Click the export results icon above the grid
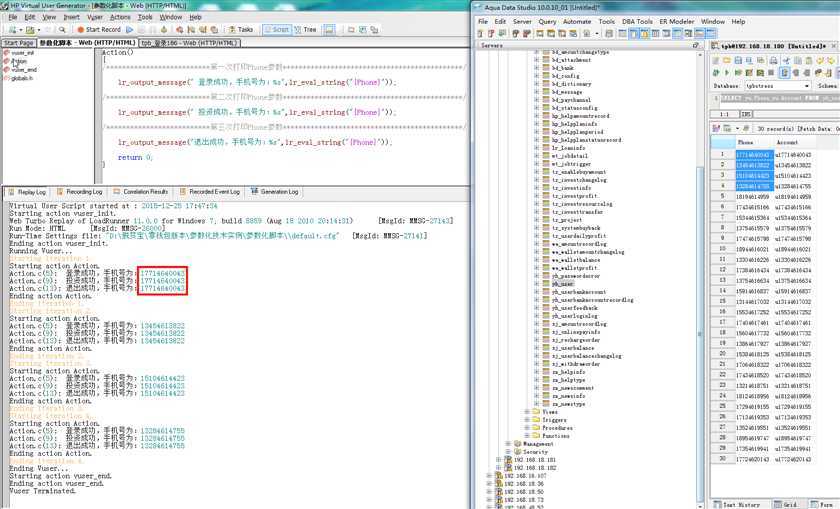Image resolution: width=840 pixels, height=509 pixels. (727, 129)
